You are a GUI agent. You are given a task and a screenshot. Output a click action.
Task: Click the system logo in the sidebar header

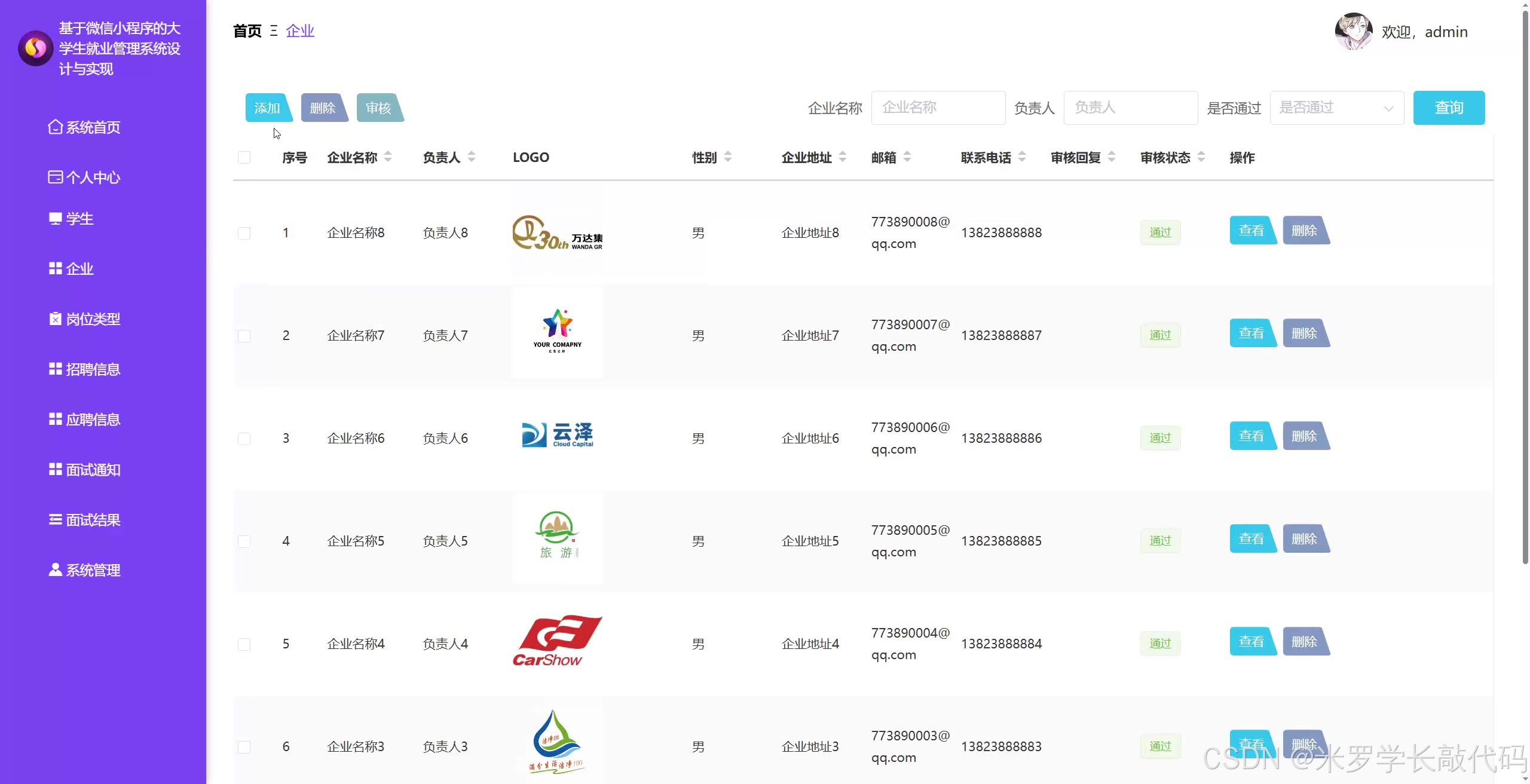tap(35, 48)
